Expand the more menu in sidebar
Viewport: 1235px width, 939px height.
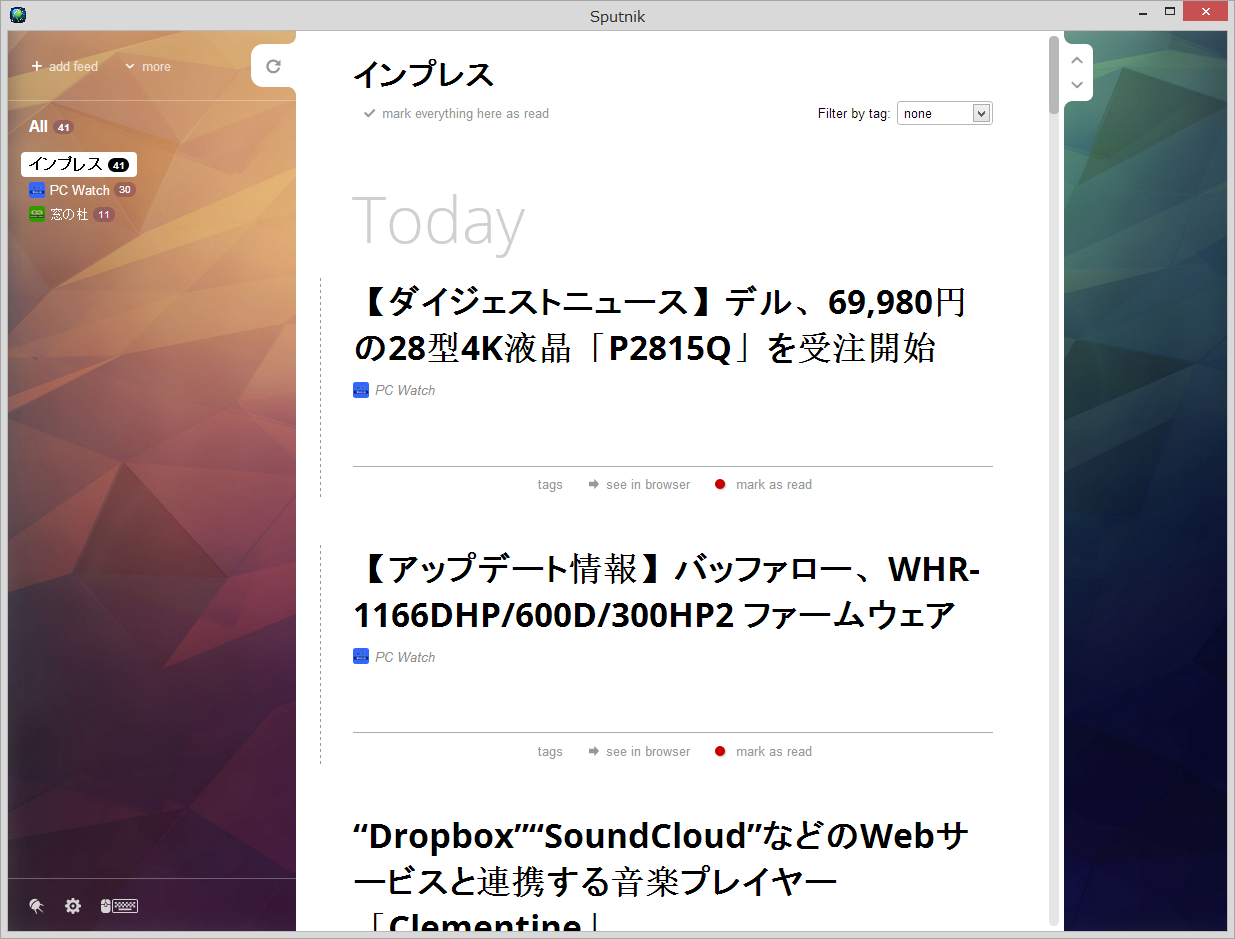146,66
